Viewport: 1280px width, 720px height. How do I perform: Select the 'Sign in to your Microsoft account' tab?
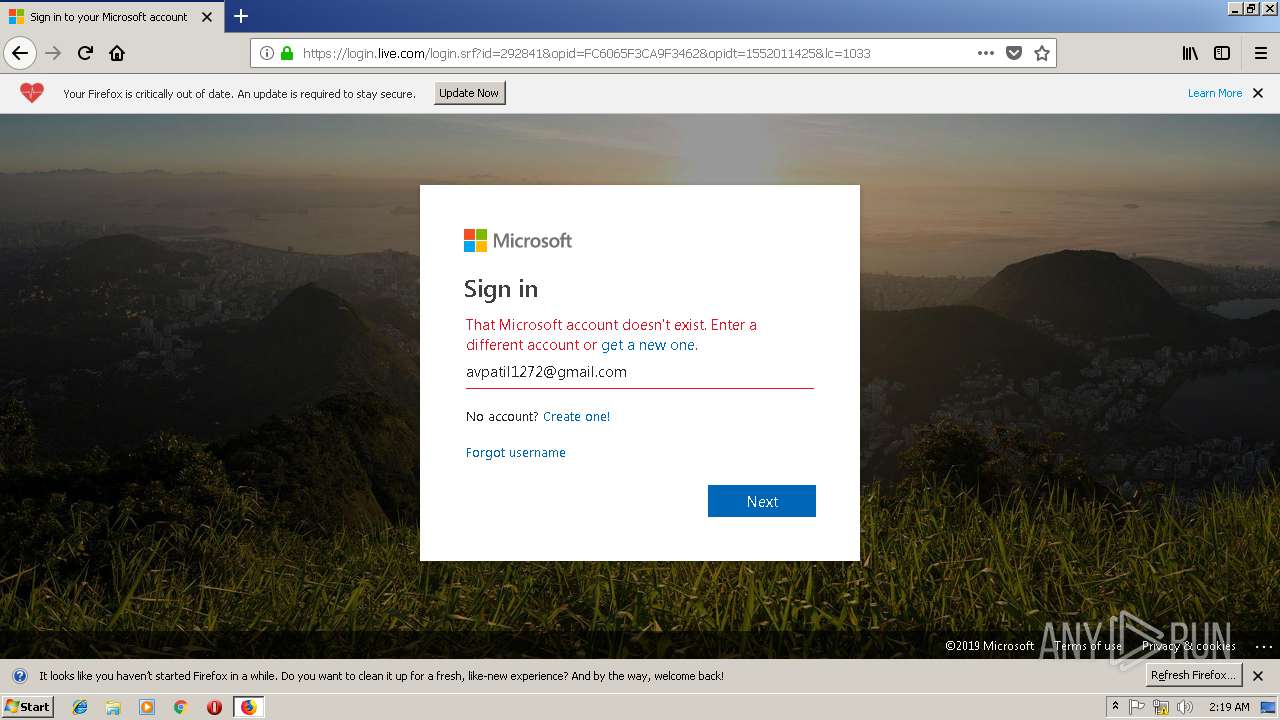pos(110,17)
